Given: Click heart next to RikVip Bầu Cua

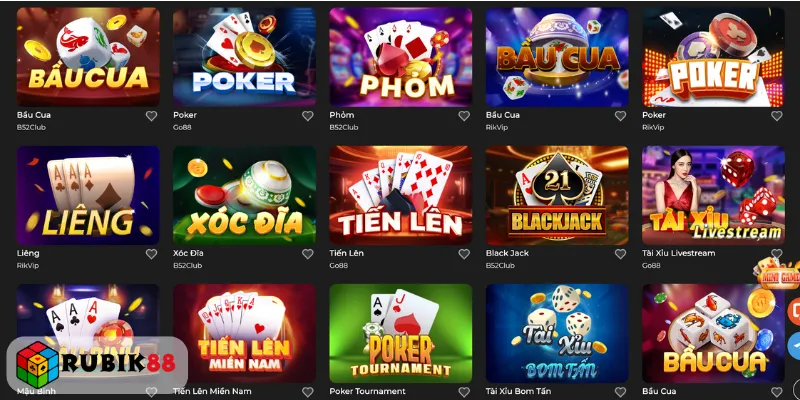Looking at the screenshot, I should (620, 116).
